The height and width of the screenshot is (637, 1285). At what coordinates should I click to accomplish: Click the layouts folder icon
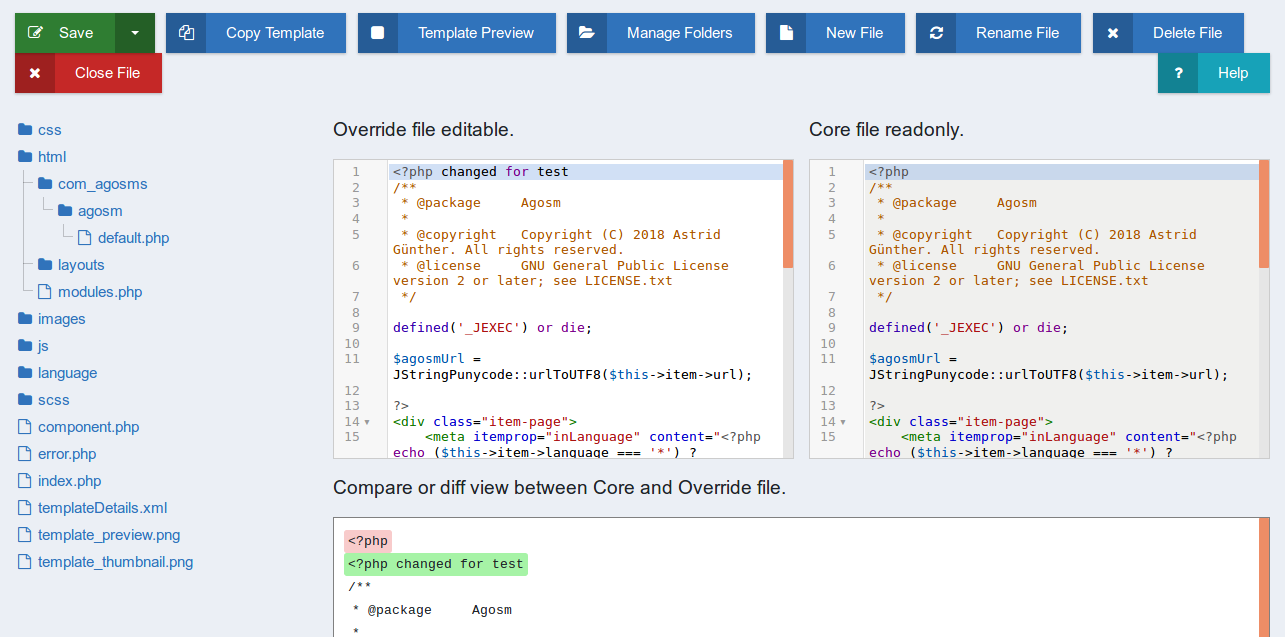(45, 265)
